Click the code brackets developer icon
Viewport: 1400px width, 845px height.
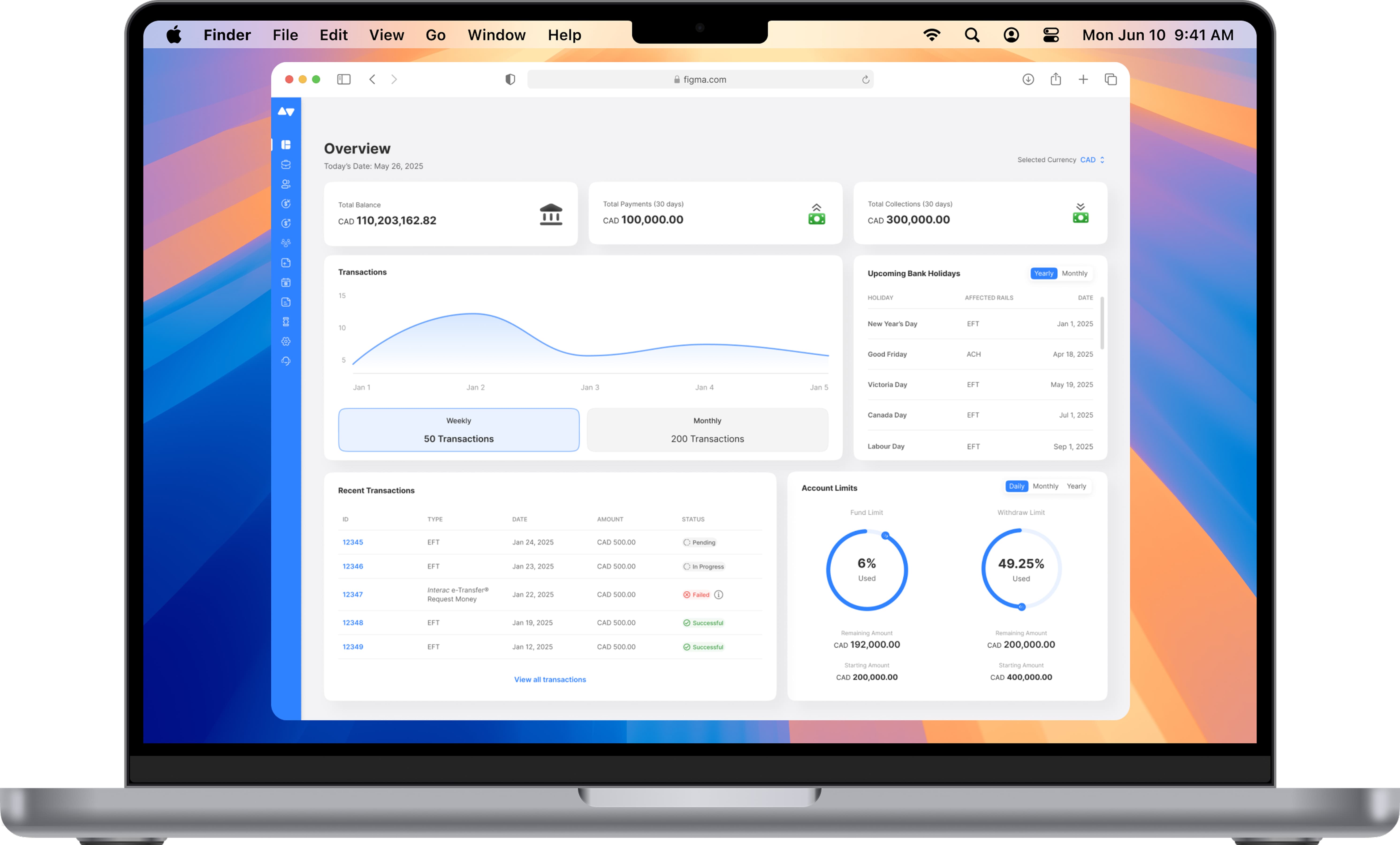click(x=286, y=321)
